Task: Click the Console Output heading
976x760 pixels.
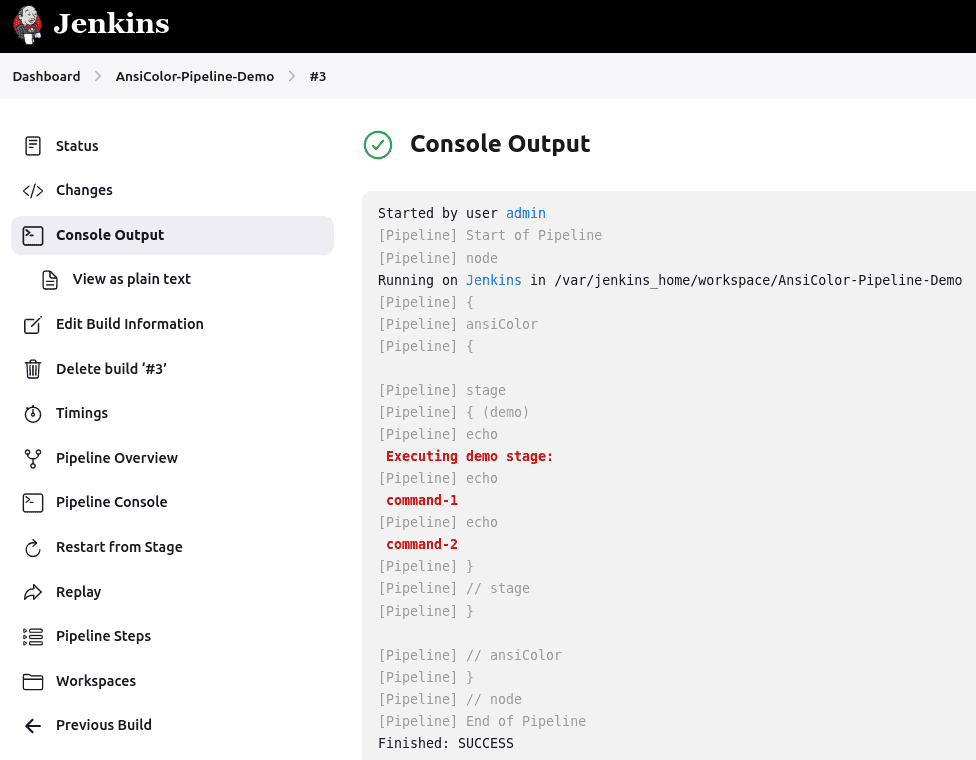Action: tap(500, 144)
